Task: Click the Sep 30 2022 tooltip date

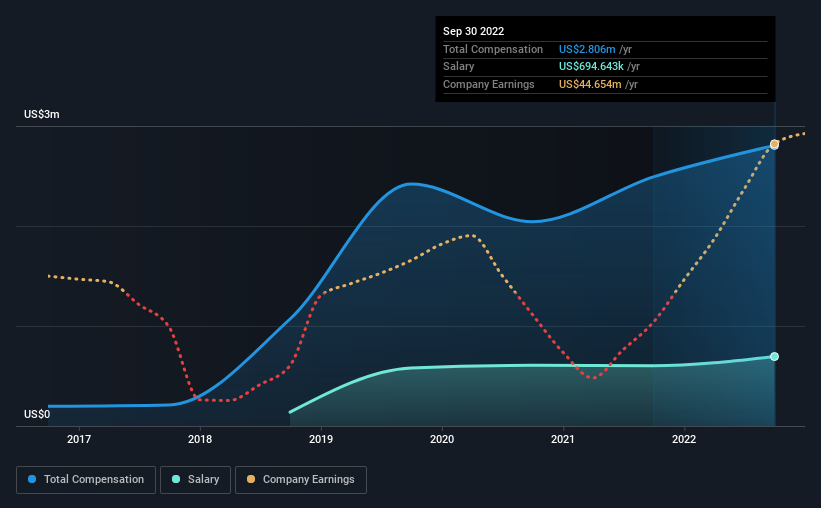Action: (x=473, y=31)
